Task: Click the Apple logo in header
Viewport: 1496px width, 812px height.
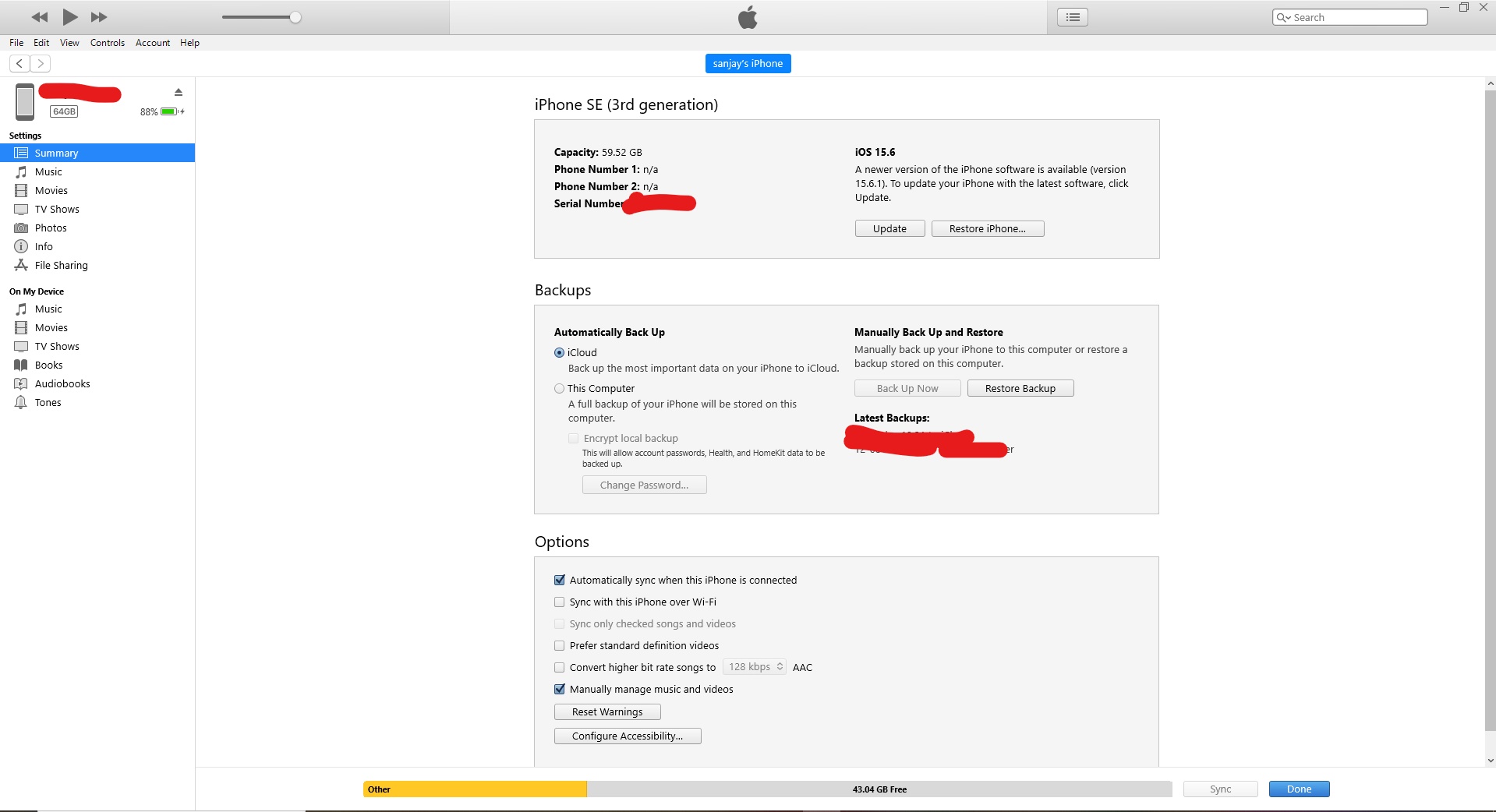Action: [748, 17]
